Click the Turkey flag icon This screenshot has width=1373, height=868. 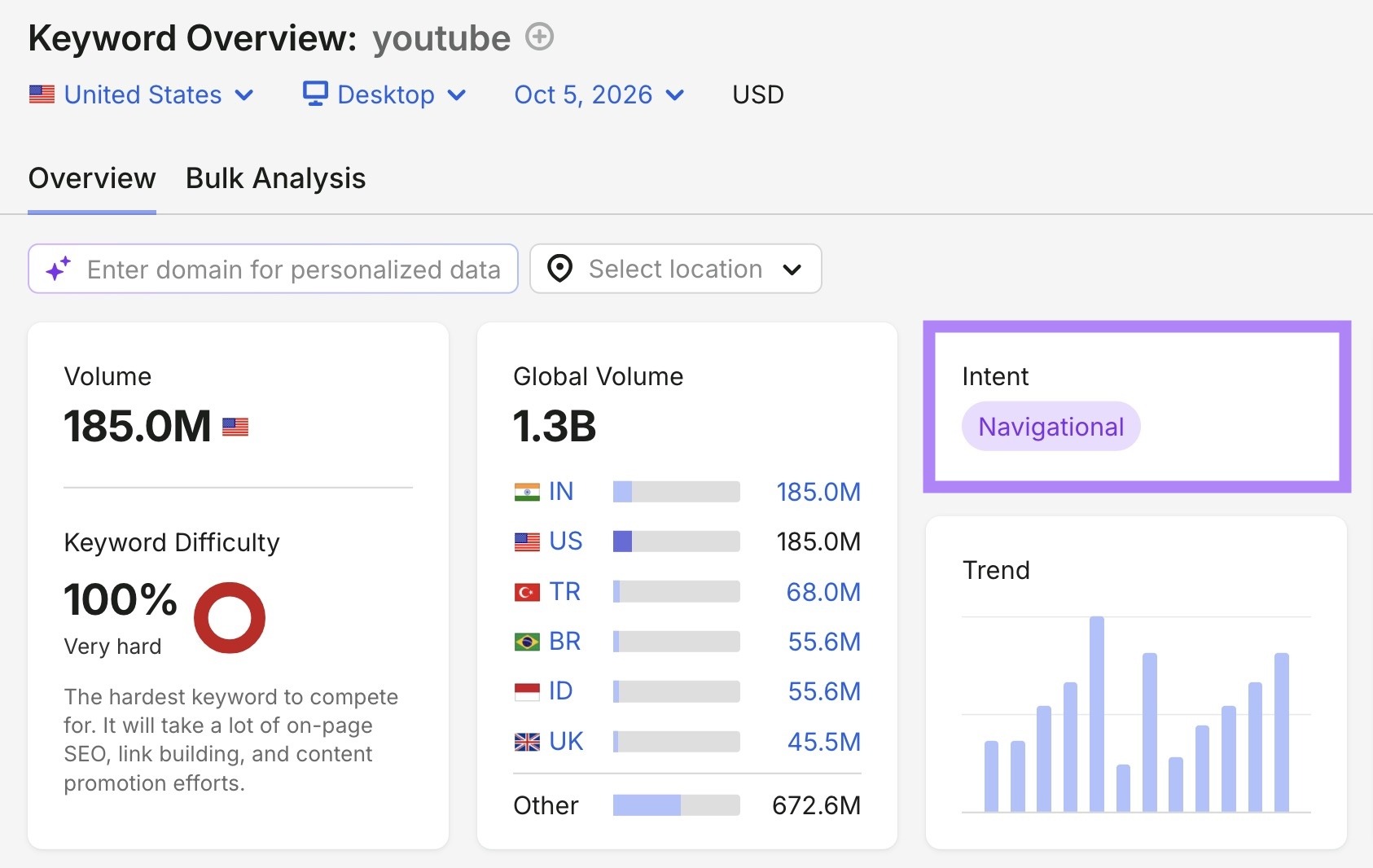(527, 592)
